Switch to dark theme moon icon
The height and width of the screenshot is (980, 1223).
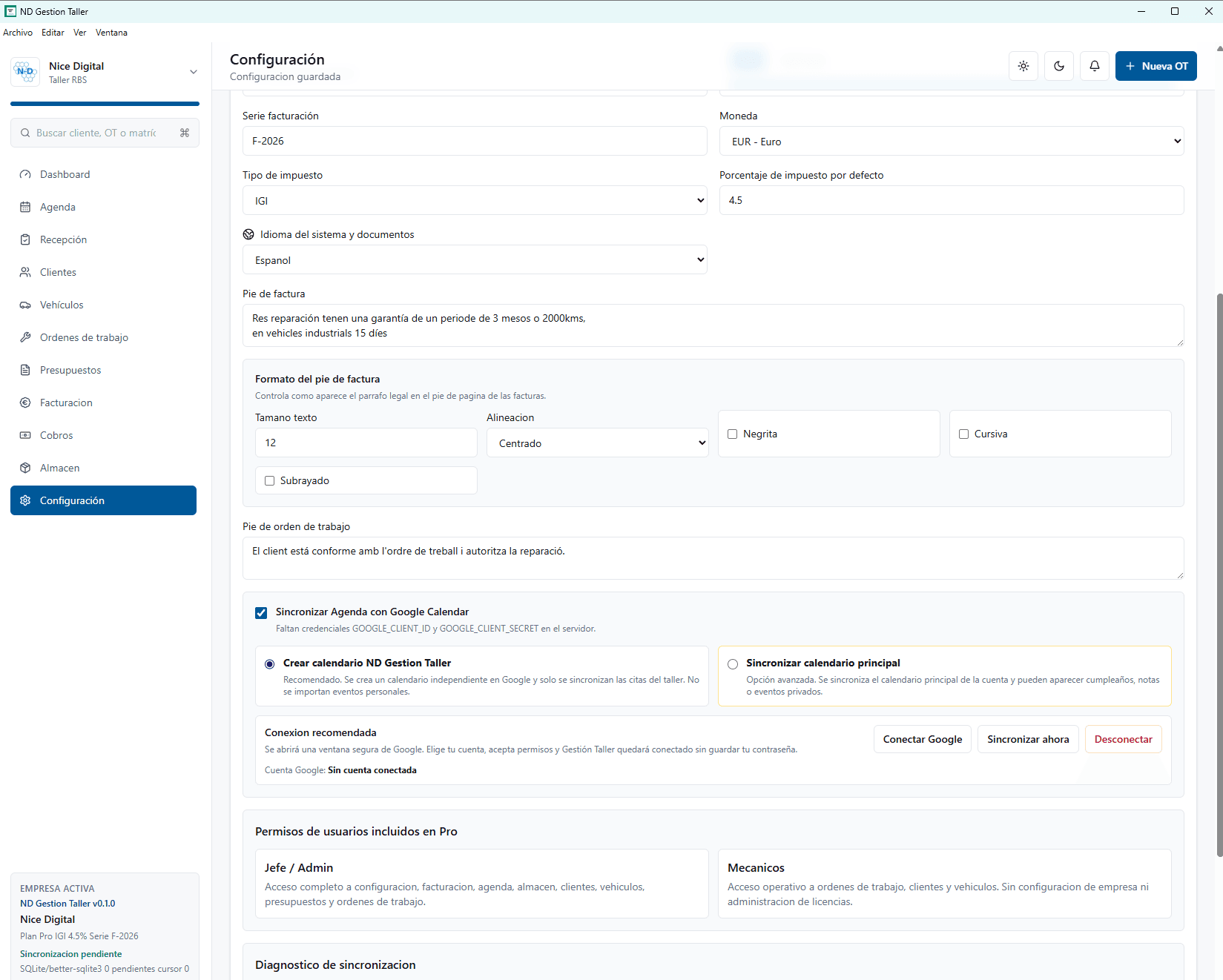(1059, 66)
